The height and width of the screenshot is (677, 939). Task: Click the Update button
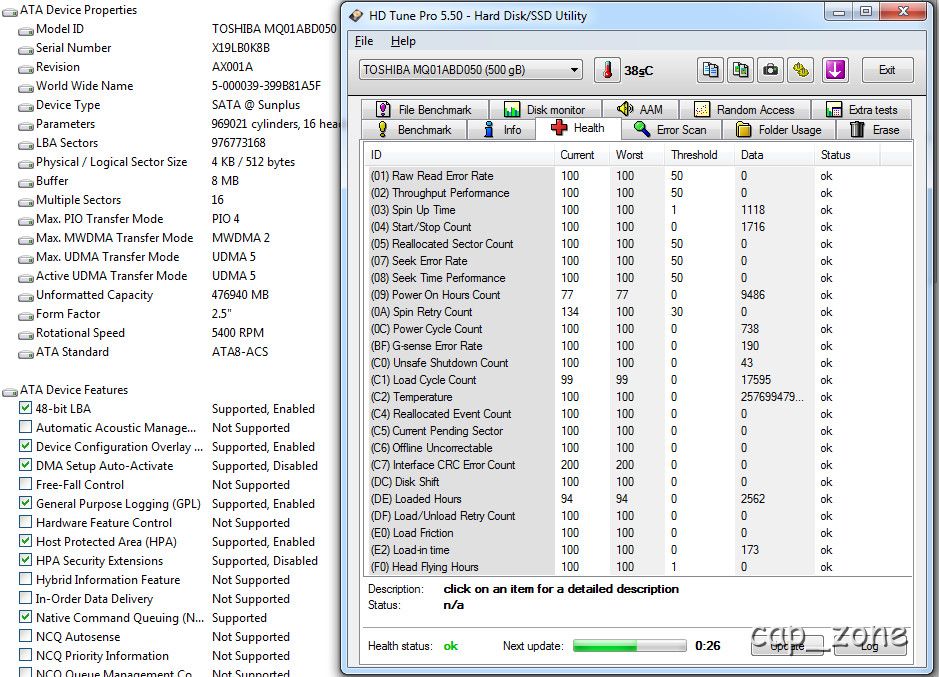(x=787, y=646)
